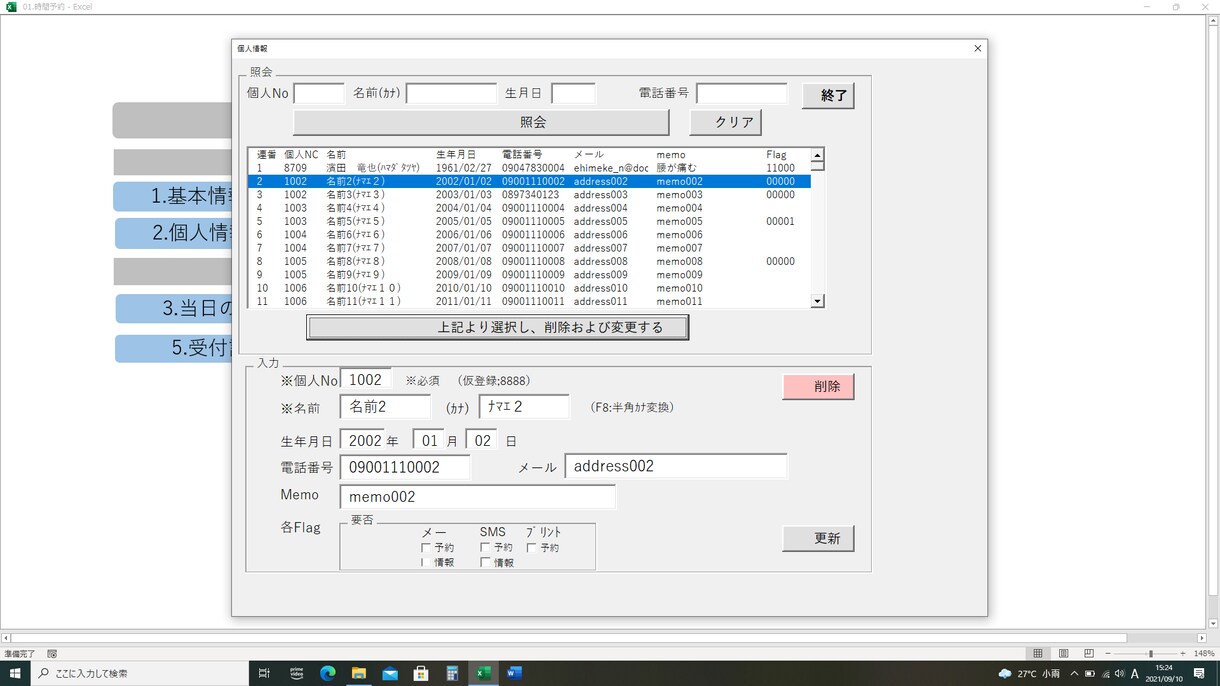Screen dimensions: 1220x686
Task: Check the SMS 予約 checkbox
Action: tap(485, 548)
